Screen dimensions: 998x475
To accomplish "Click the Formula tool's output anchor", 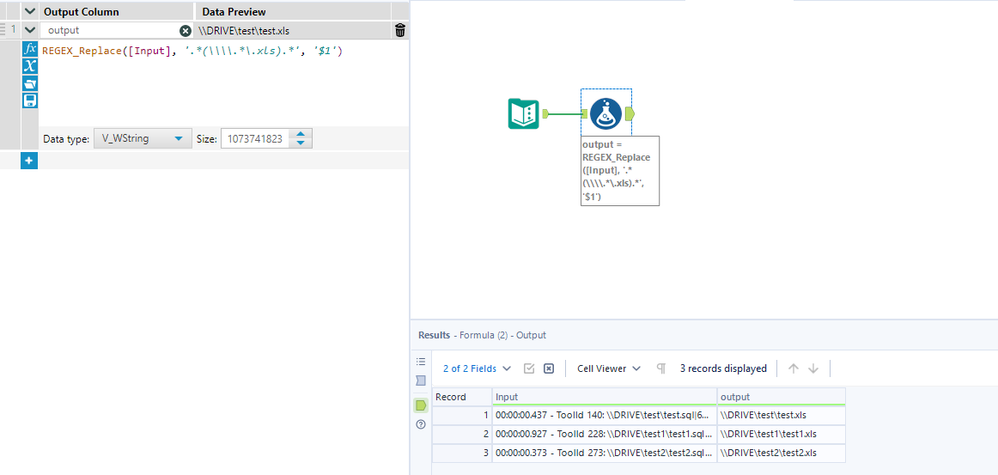I will (x=629, y=114).
